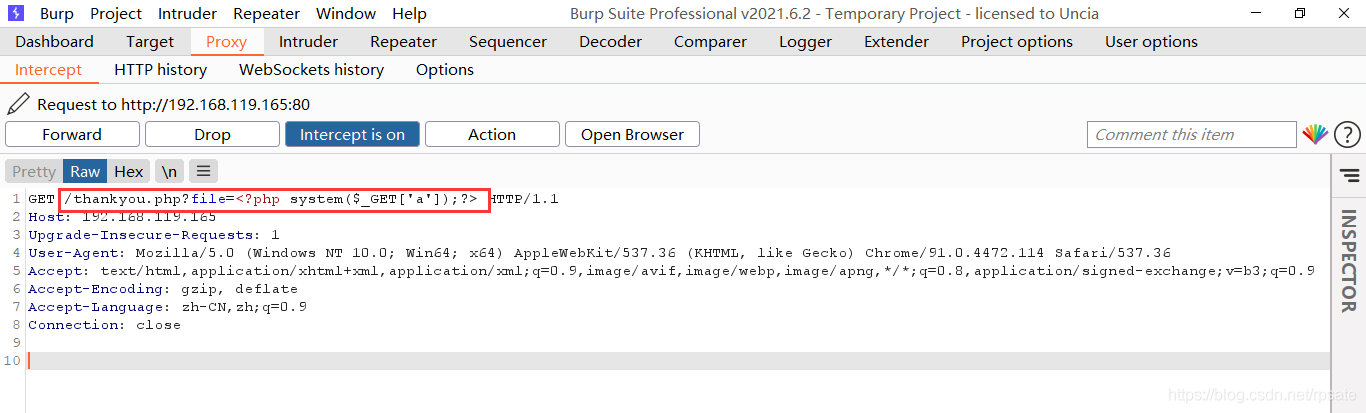Viewport: 1366px width, 413px height.
Task: Switch to the Repeater tab
Action: [x=403, y=41]
